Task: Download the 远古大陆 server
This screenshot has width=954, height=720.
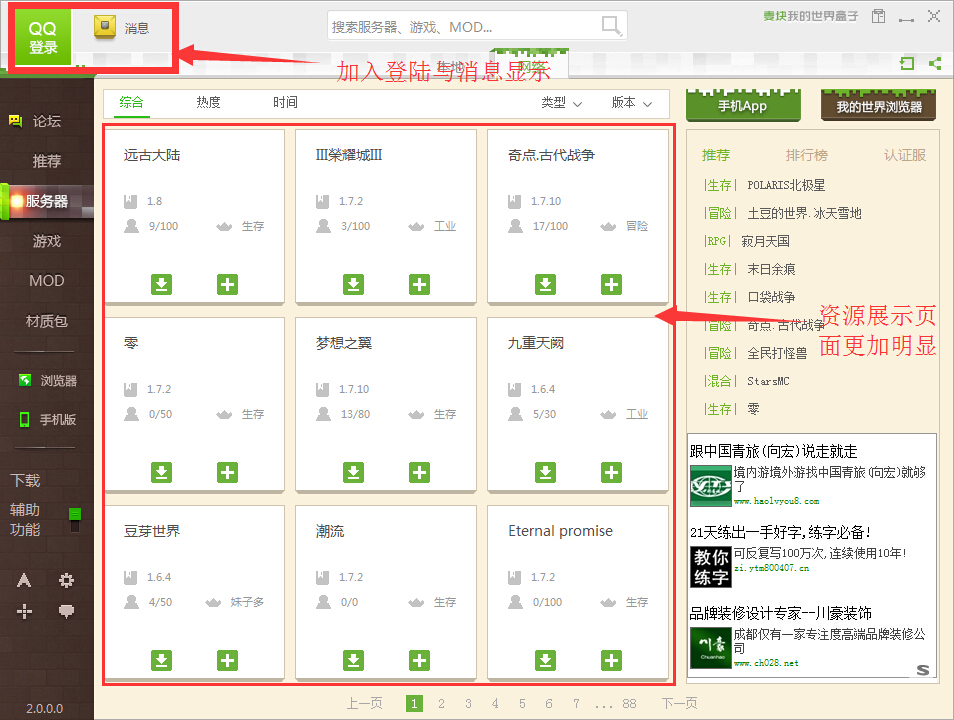Action: 161,284
